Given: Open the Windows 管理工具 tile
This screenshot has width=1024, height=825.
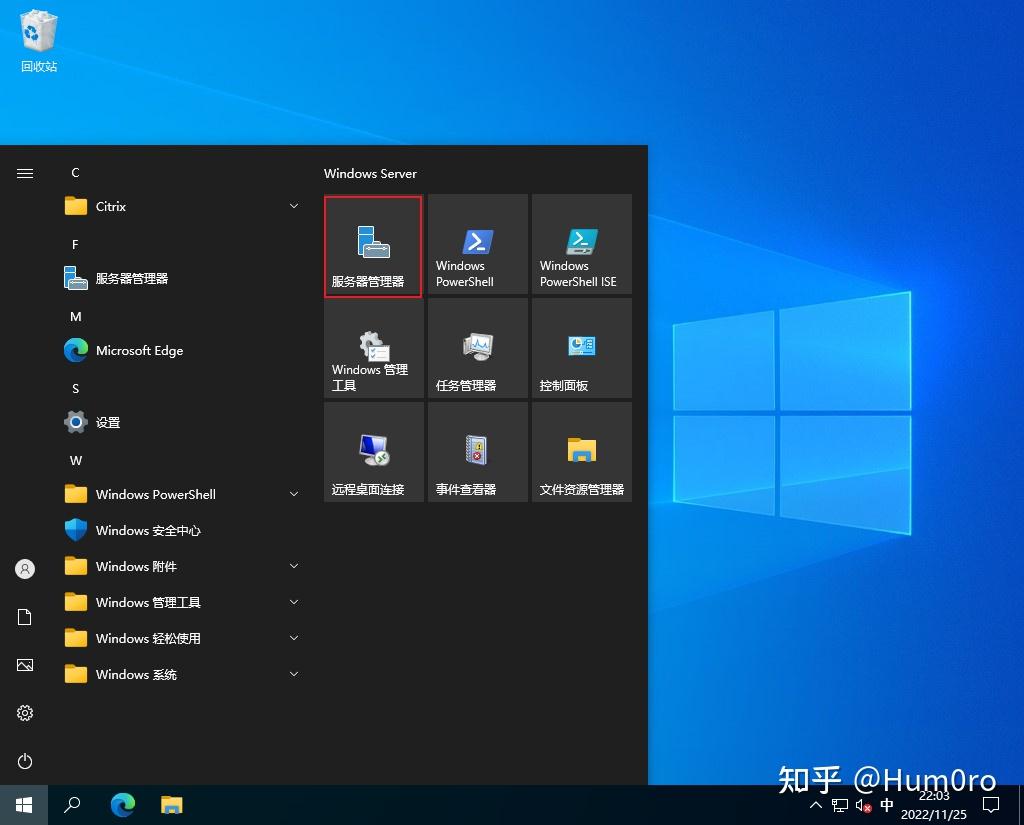Looking at the screenshot, I should tap(373, 348).
